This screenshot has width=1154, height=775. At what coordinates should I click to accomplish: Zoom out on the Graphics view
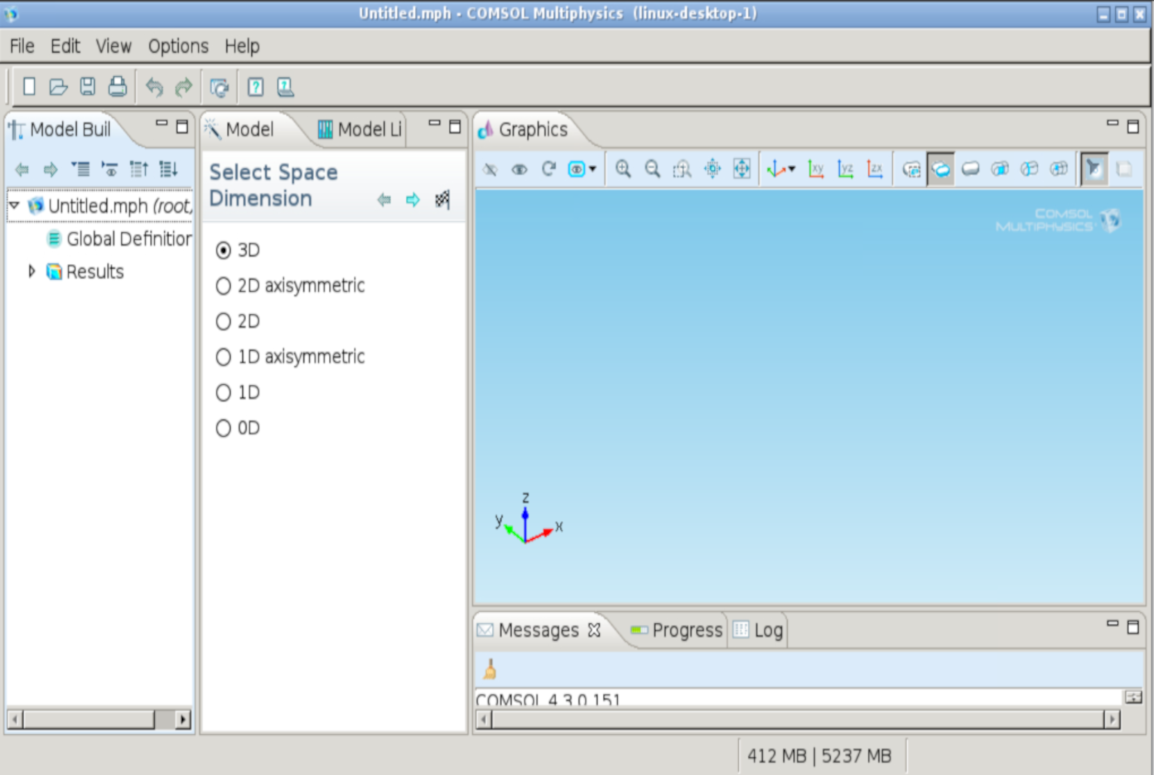[x=653, y=169]
